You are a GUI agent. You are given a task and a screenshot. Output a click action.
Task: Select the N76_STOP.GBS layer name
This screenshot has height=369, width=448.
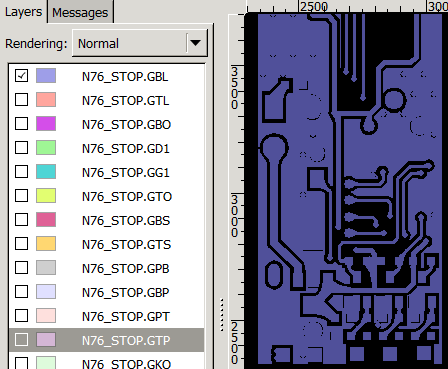(x=126, y=221)
